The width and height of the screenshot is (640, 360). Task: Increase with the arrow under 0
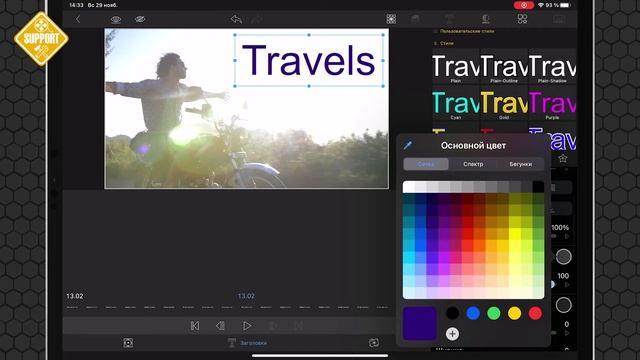click(x=567, y=333)
